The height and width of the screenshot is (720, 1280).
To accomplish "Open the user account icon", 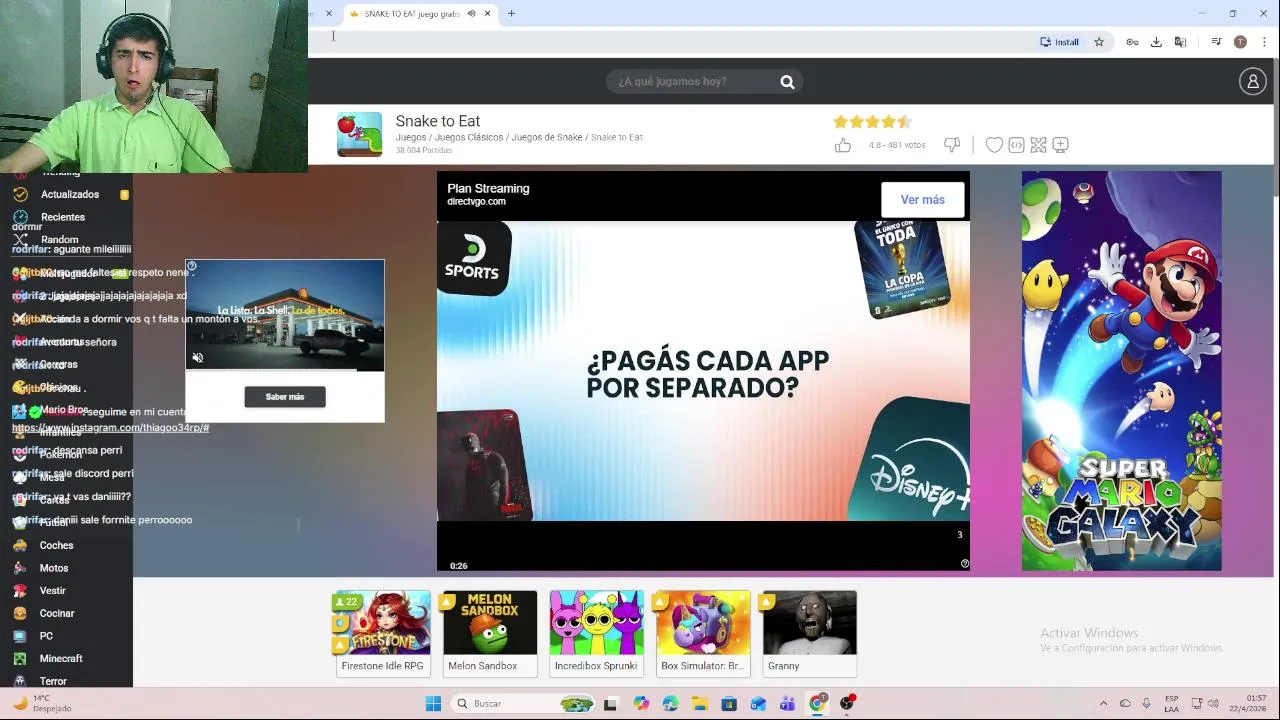I will click(1253, 81).
